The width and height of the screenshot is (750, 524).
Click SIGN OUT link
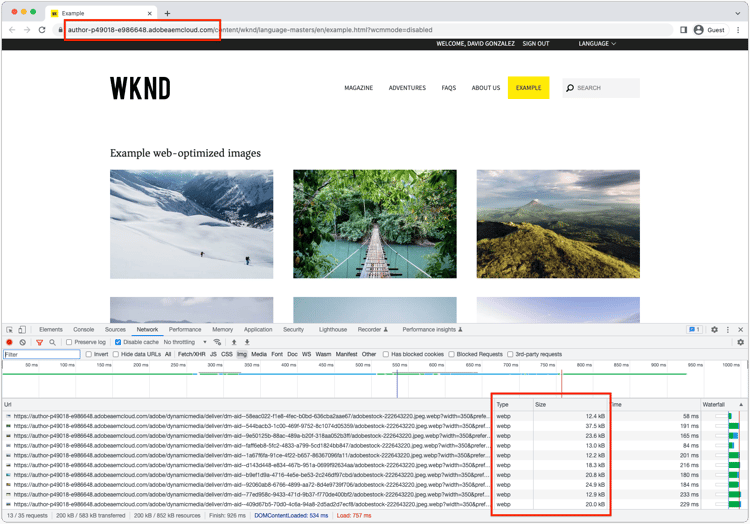pyautogui.click(x=536, y=44)
